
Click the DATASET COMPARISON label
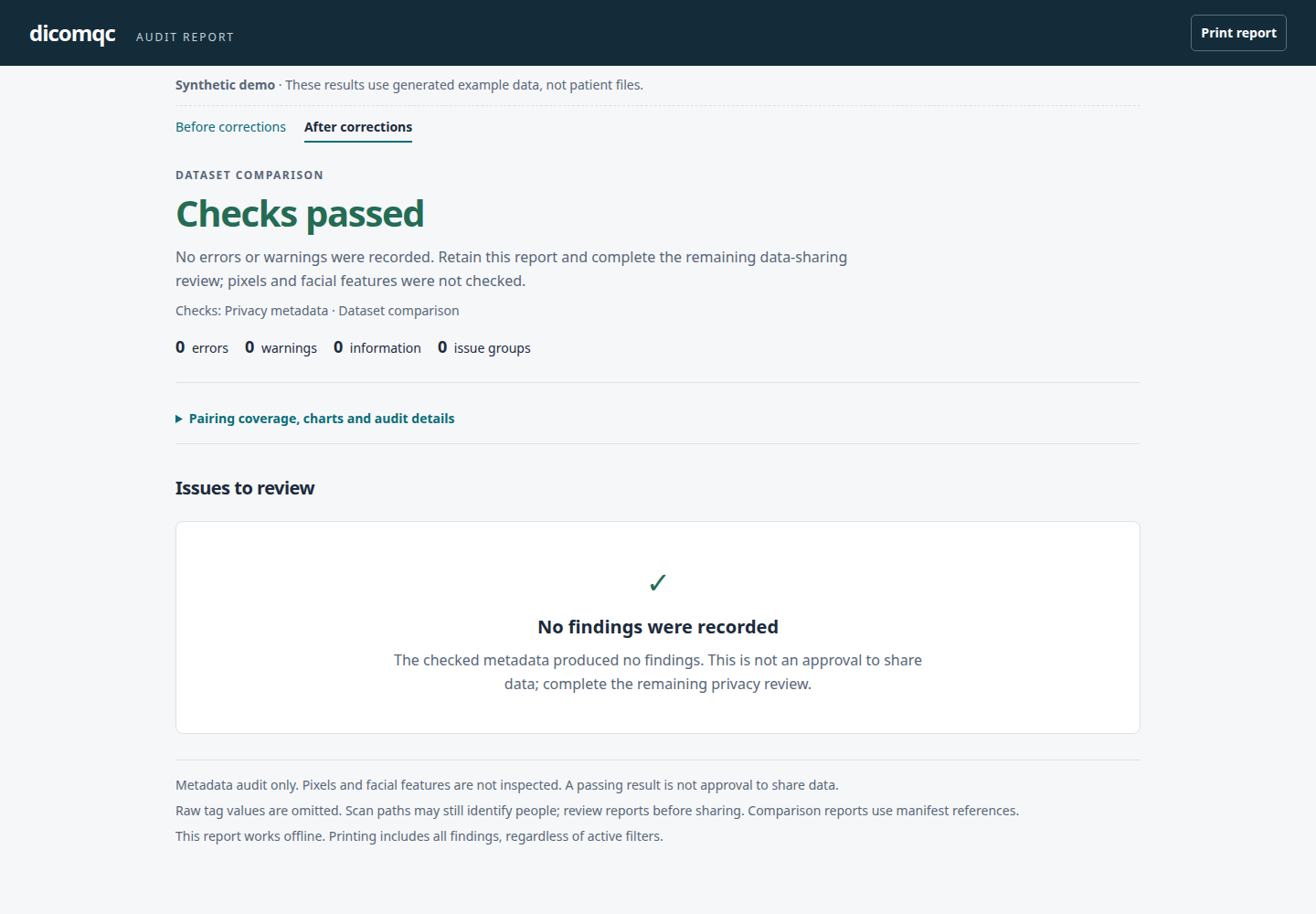(249, 175)
